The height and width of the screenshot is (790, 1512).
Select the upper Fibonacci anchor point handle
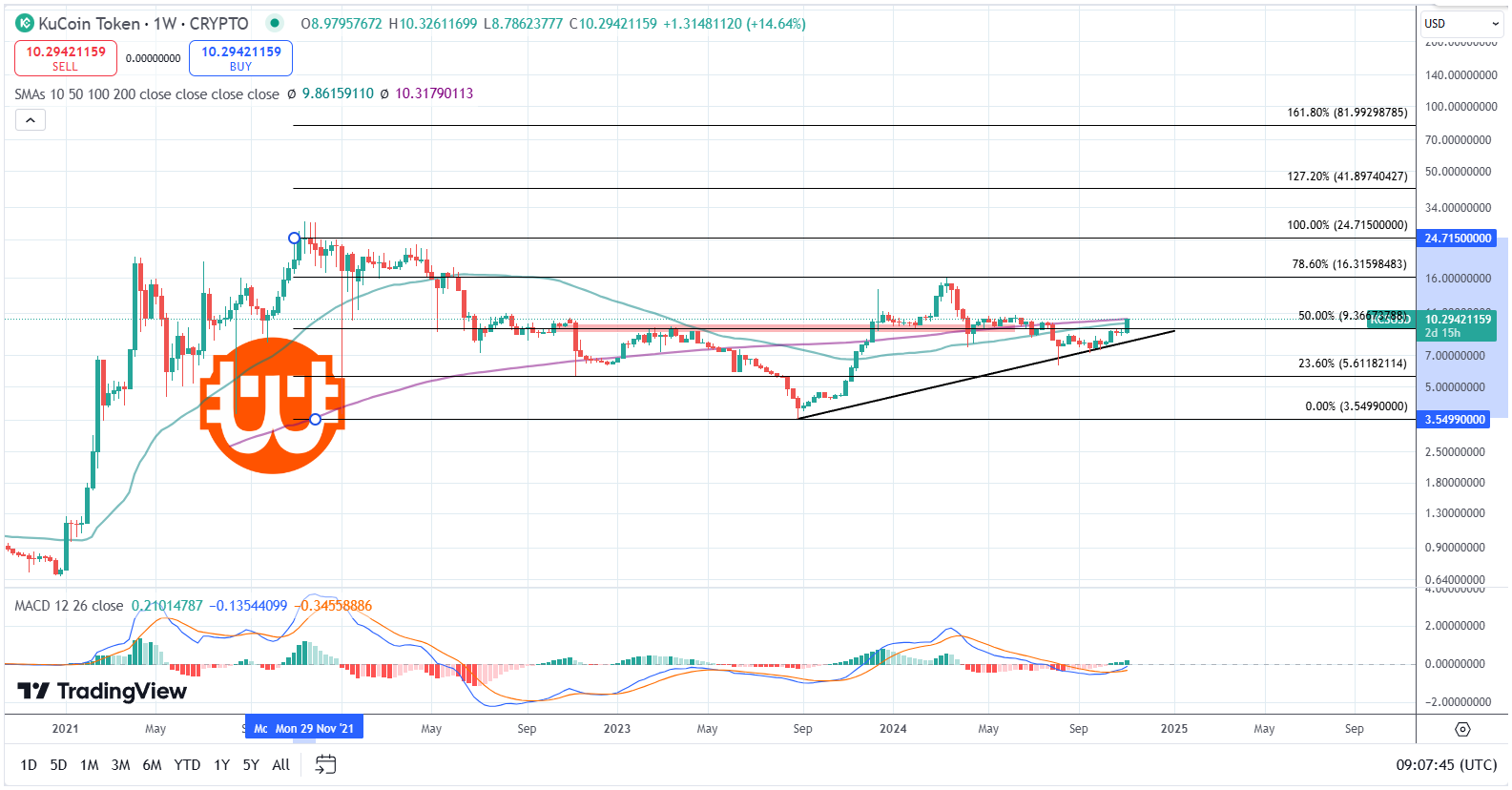click(x=294, y=238)
